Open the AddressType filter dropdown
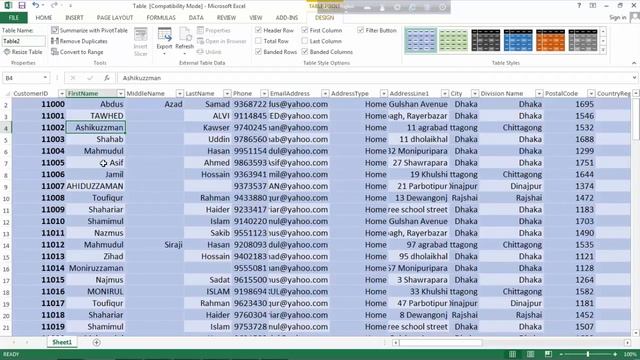The height and width of the screenshot is (360, 640). tap(383, 93)
